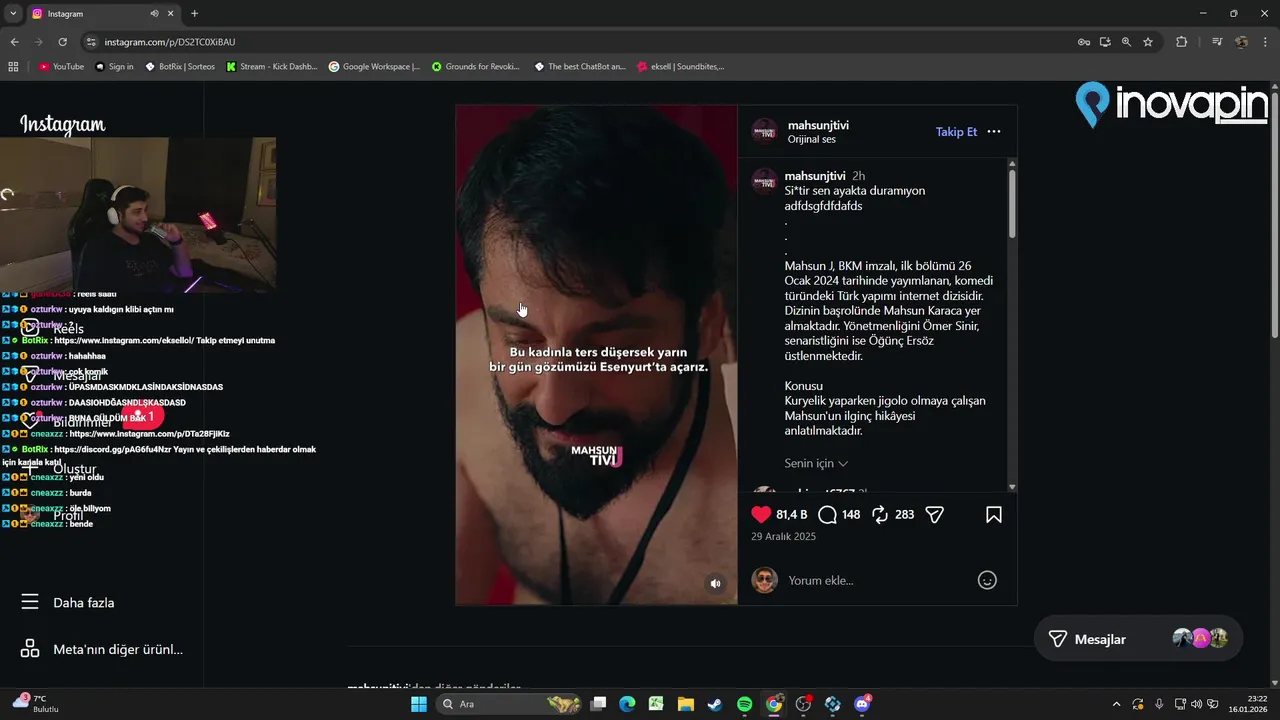
Task: Open zoom magnifier icon in address bar
Action: tap(1126, 42)
